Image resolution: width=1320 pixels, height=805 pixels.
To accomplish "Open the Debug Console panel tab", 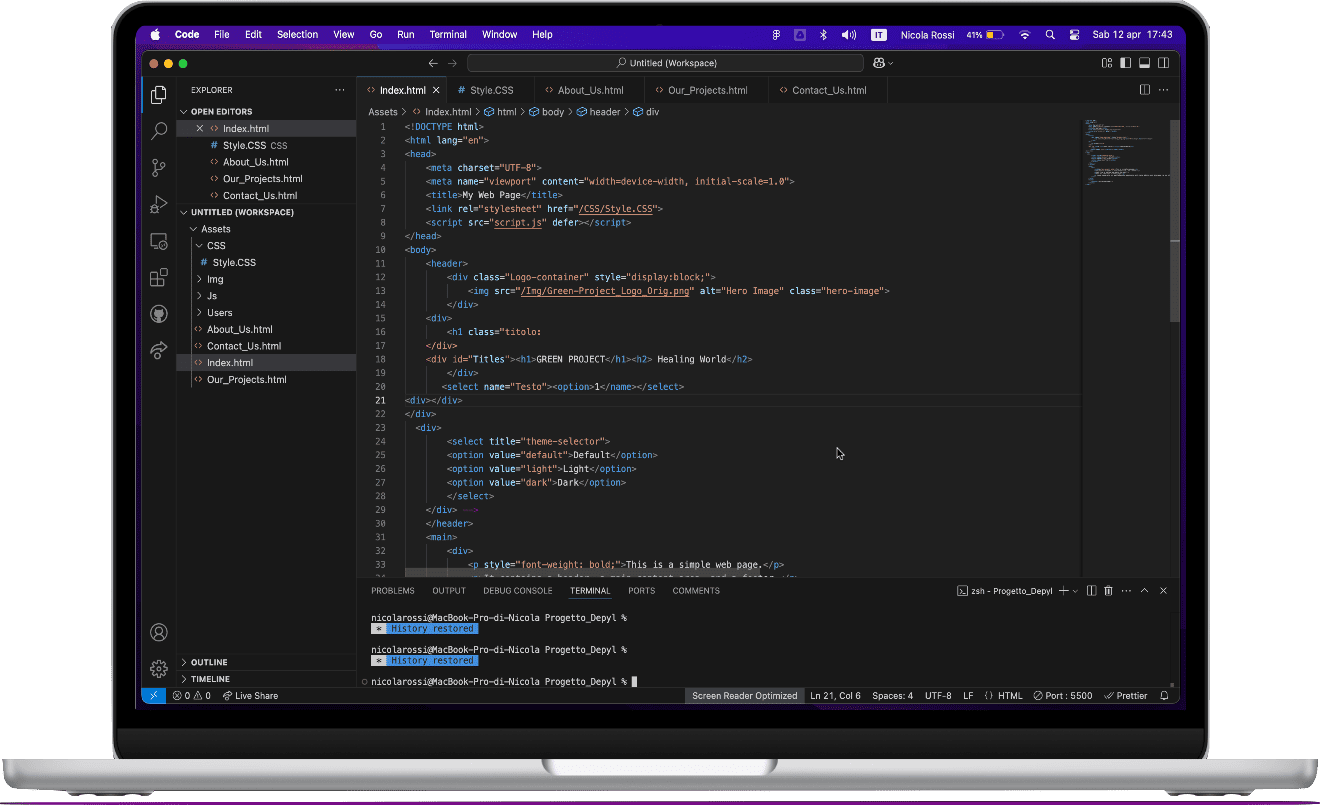I will [x=518, y=591].
